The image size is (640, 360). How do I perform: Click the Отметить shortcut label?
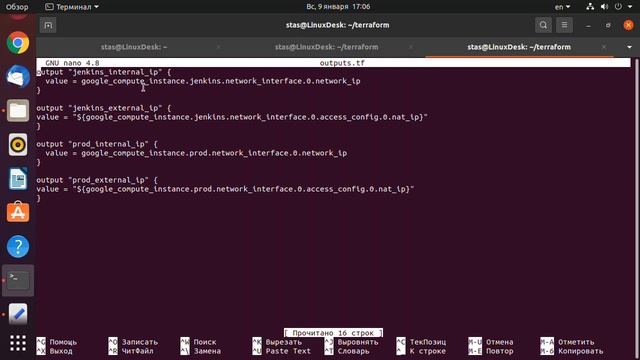[576, 342]
